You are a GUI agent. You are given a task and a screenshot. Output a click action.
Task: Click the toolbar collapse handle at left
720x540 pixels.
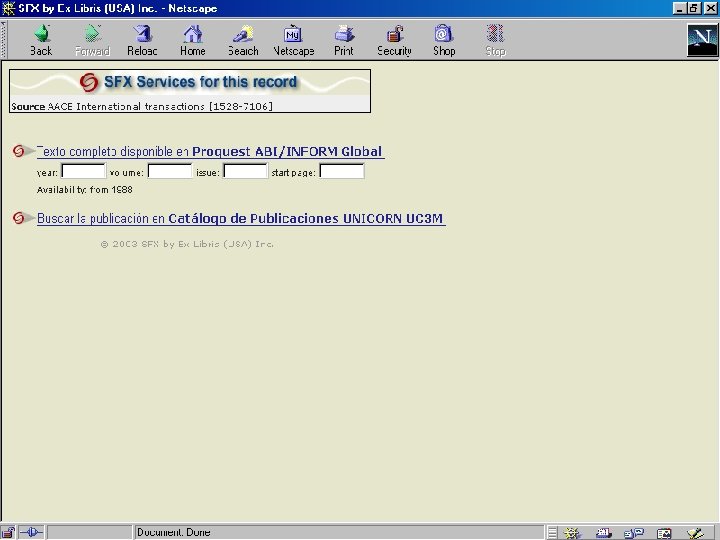point(4,40)
